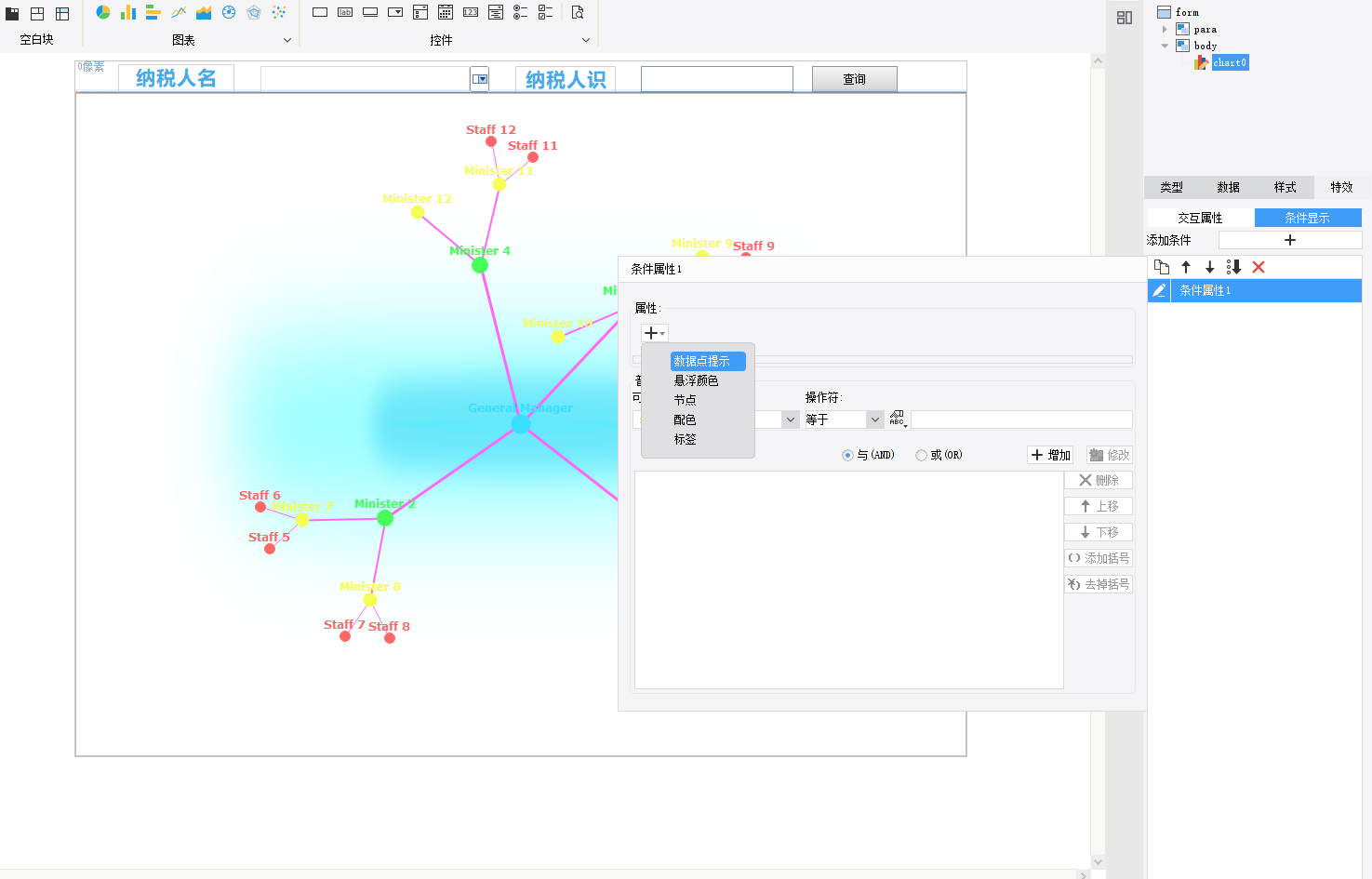Screen dimensions: 1372x879
Task: Open the 属性 plus add-property dropdown
Action: [x=655, y=333]
